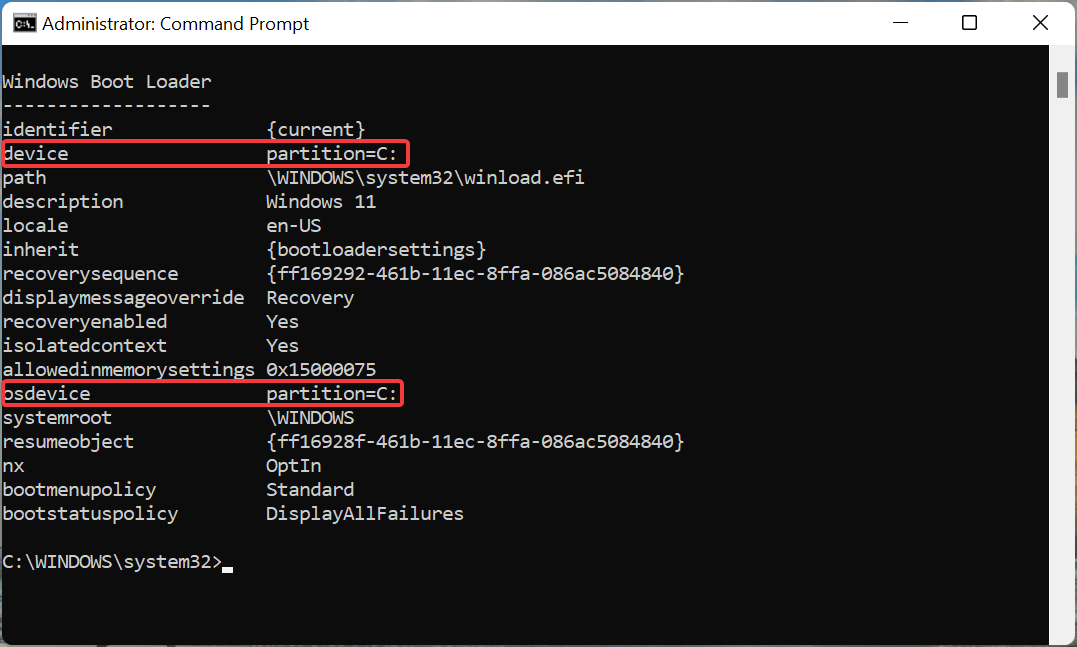1077x647 pixels.
Task: Click the scrollbar thumb at top right
Action: [1062, 84]
